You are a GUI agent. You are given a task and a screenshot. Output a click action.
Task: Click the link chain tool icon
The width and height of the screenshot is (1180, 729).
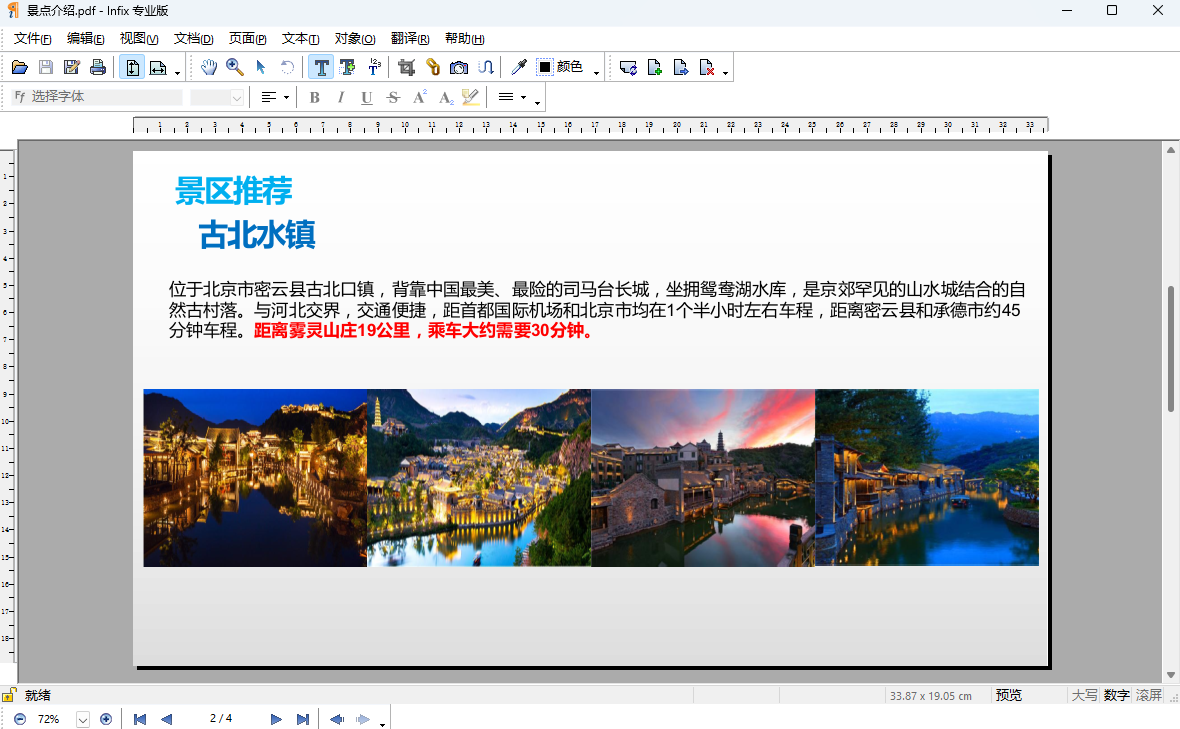pyautogui.click(x=433, y=67)
